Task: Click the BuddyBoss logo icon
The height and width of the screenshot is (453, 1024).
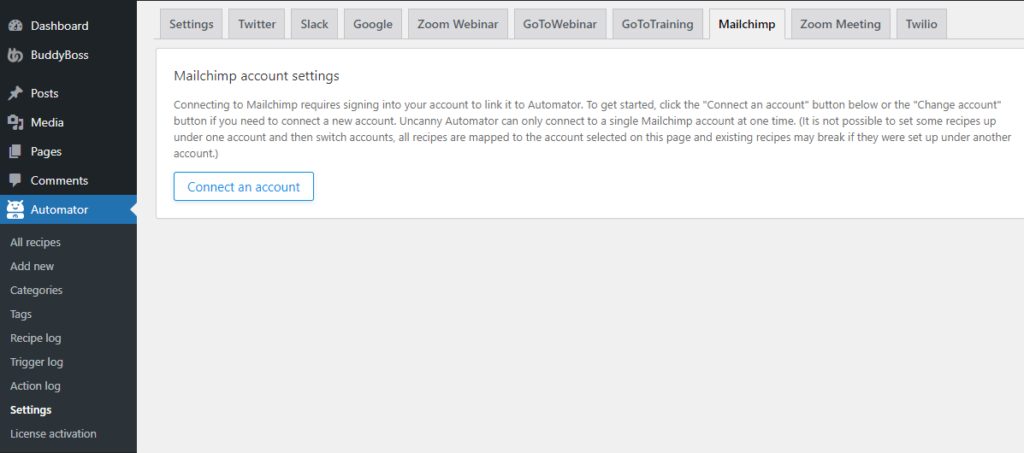Action: (15, 55)
